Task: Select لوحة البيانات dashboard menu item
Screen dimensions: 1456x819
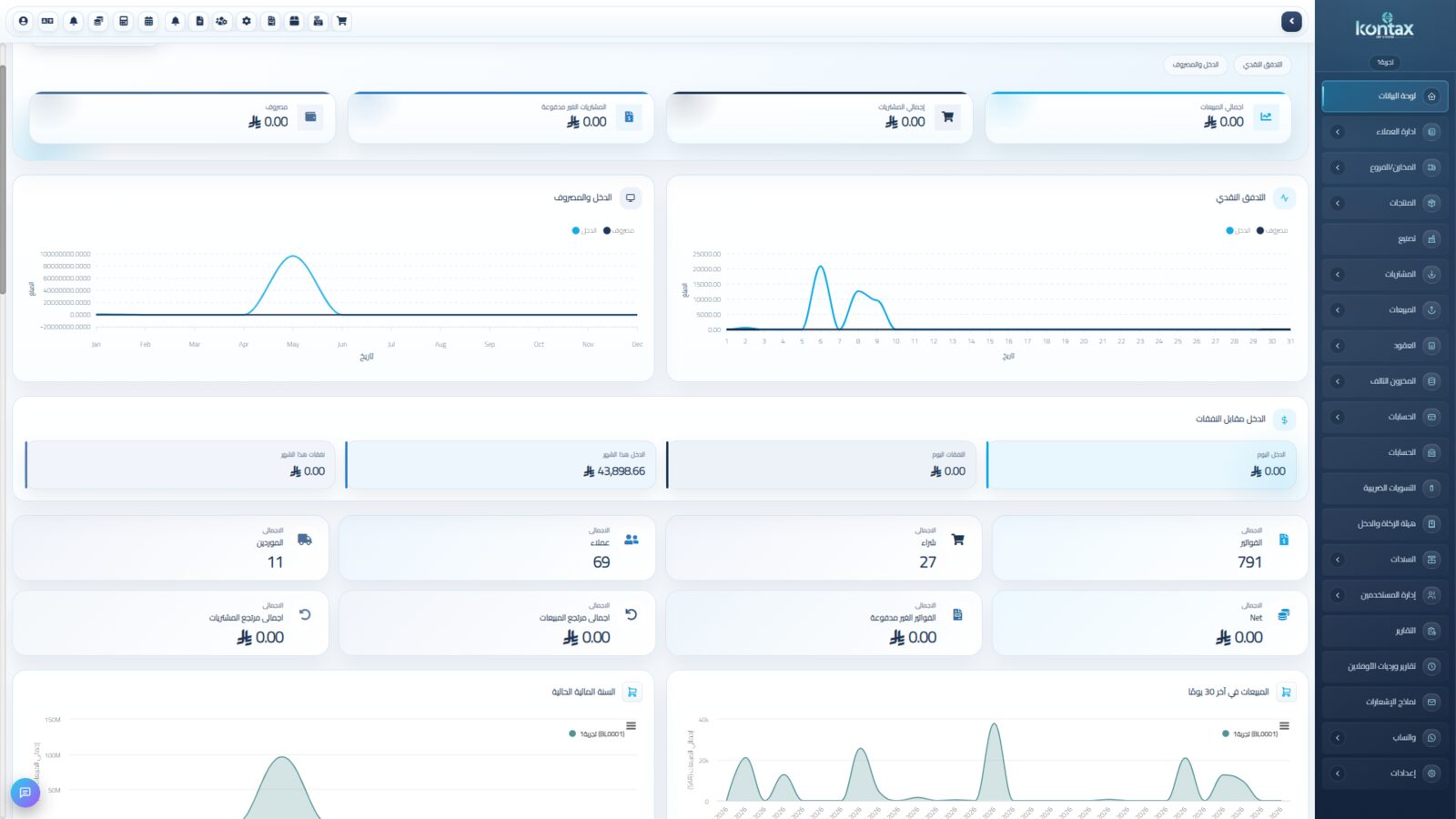Action: pos(1384,96)
